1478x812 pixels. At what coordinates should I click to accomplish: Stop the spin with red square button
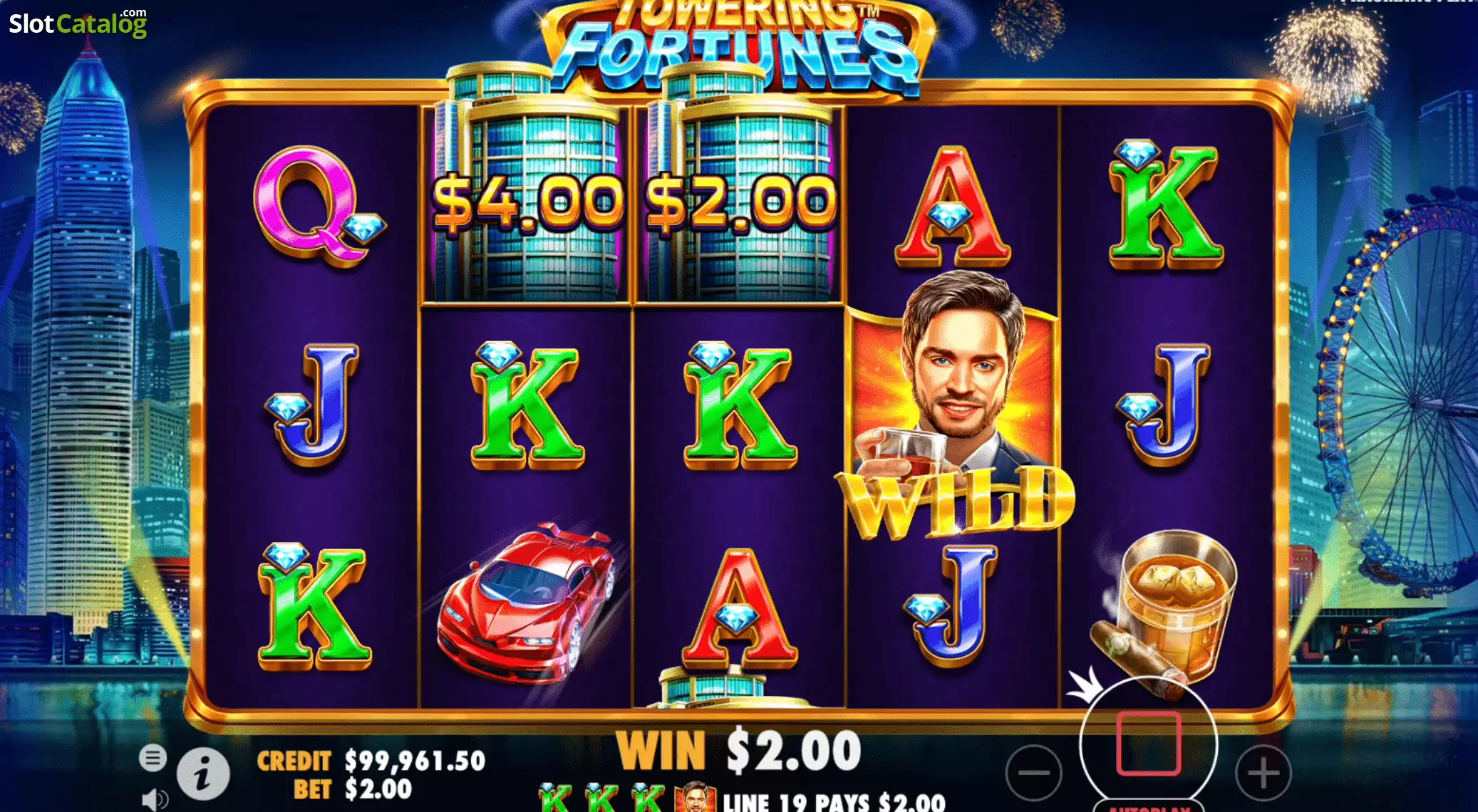1148,743
